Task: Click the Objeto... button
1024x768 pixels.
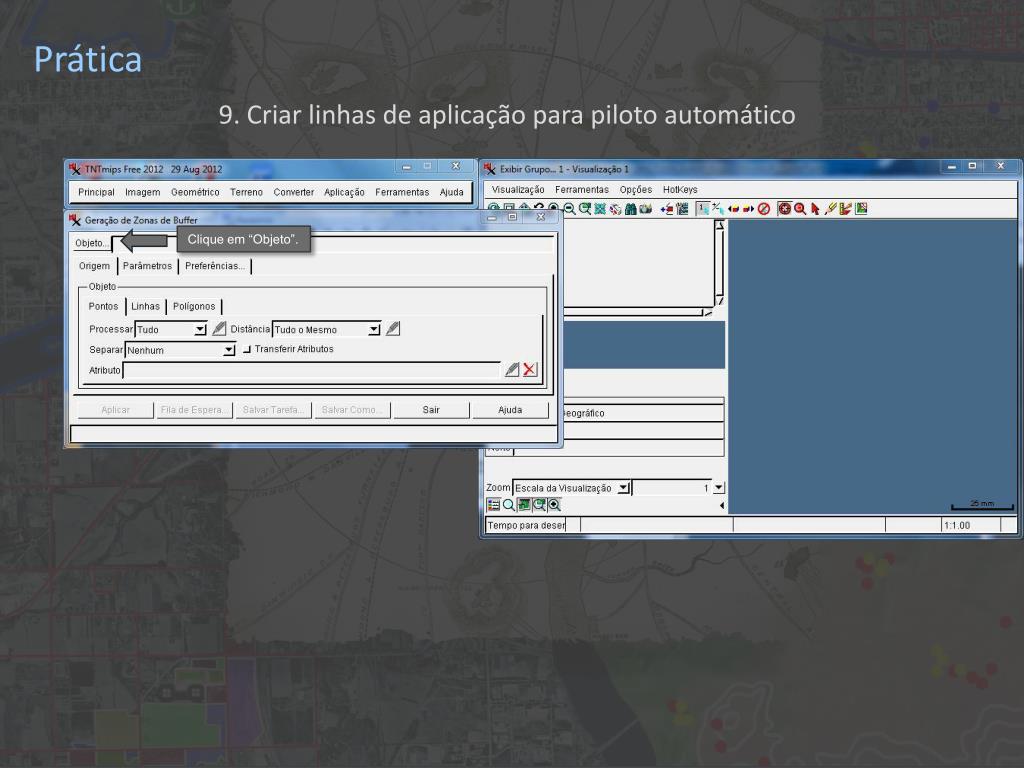Action: pos(92,243)
